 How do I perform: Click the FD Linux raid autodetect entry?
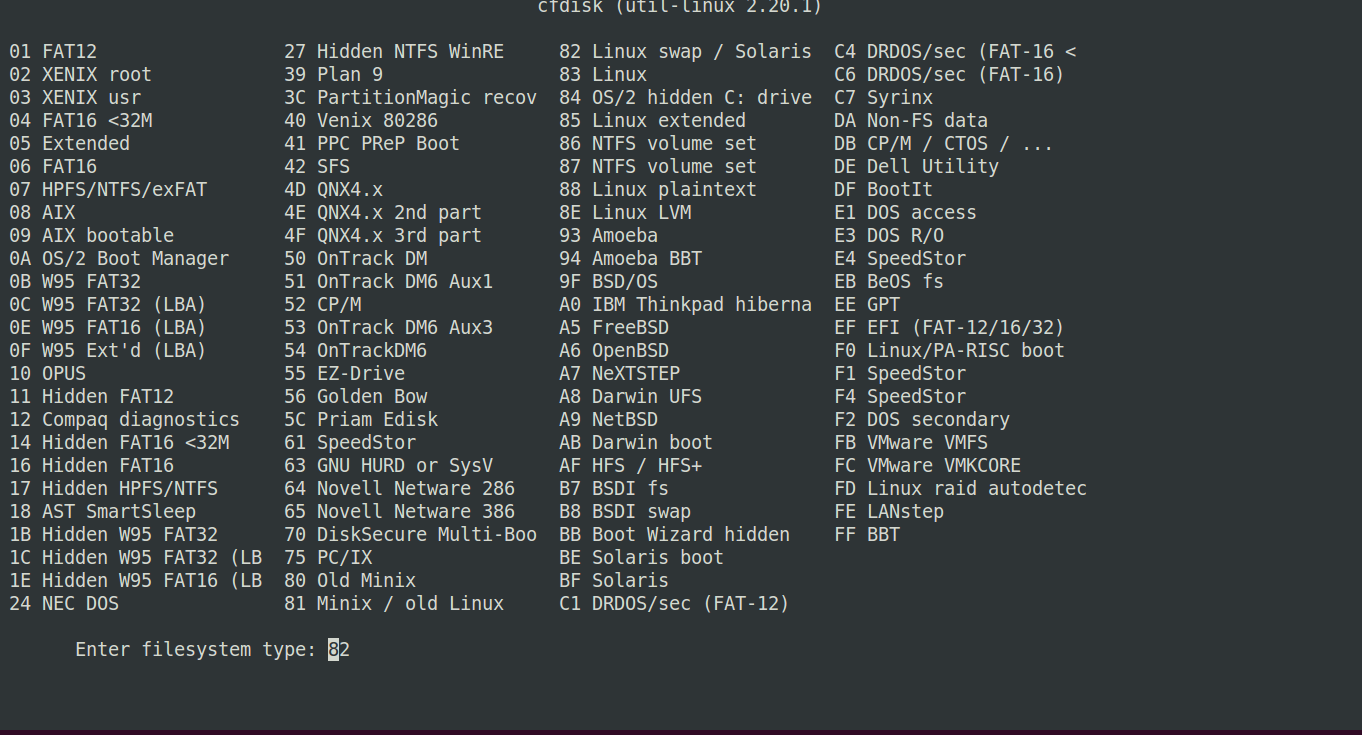pyautogui.click(x=960, y=489)
